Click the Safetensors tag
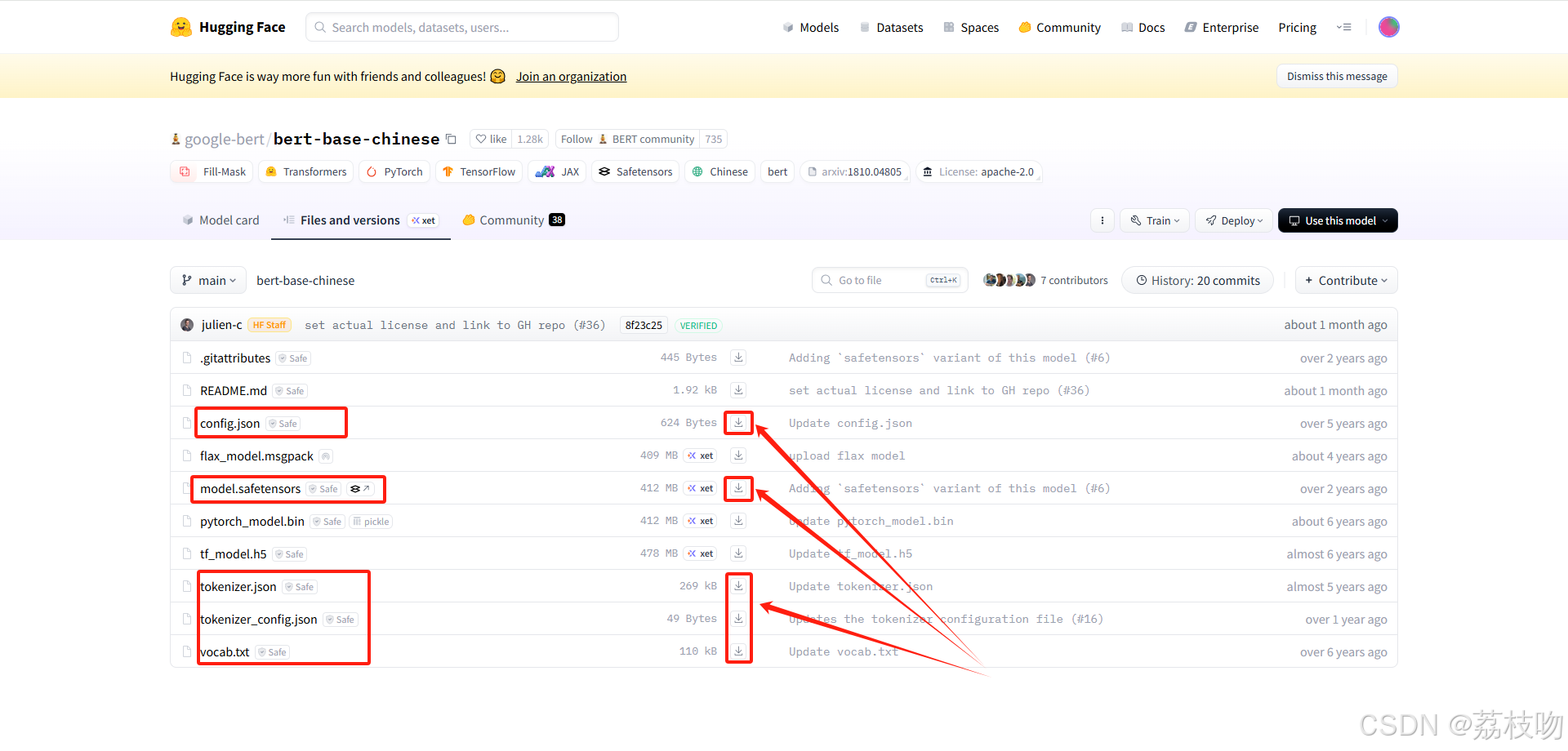The image size is (1568, 751). [x=635, y=171]
